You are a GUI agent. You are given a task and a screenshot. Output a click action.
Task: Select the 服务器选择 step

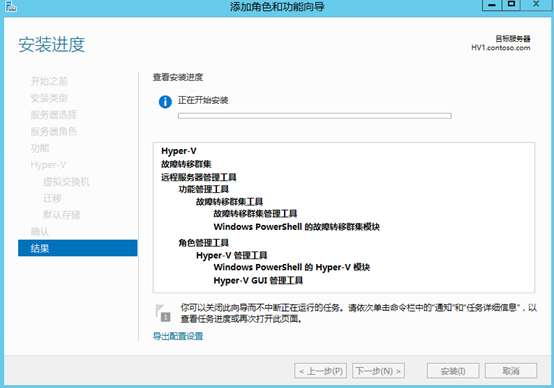click(x=53, y=114)
